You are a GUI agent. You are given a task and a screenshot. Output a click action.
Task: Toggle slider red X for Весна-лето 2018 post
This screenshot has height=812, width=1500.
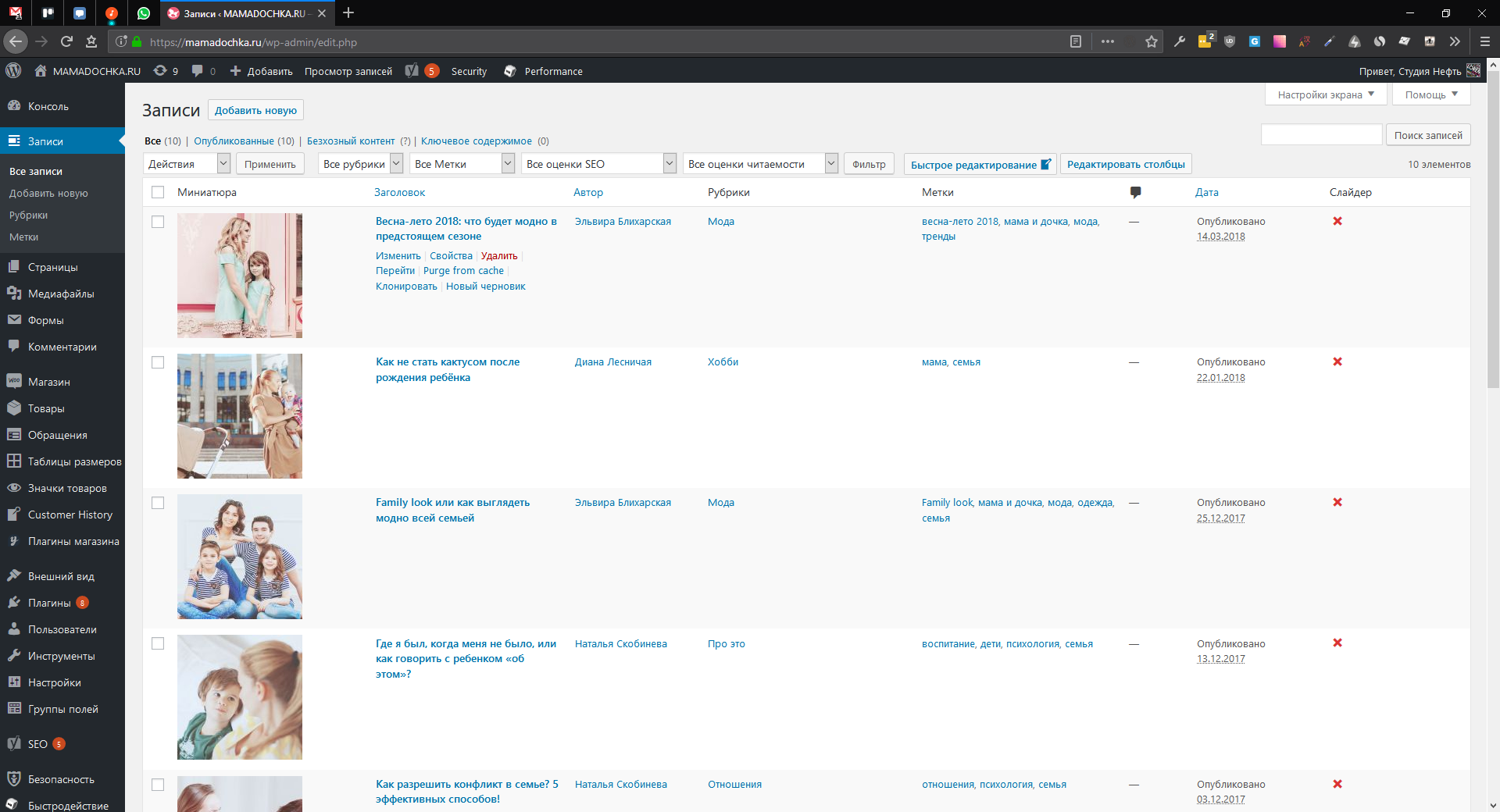point(1337,221)
